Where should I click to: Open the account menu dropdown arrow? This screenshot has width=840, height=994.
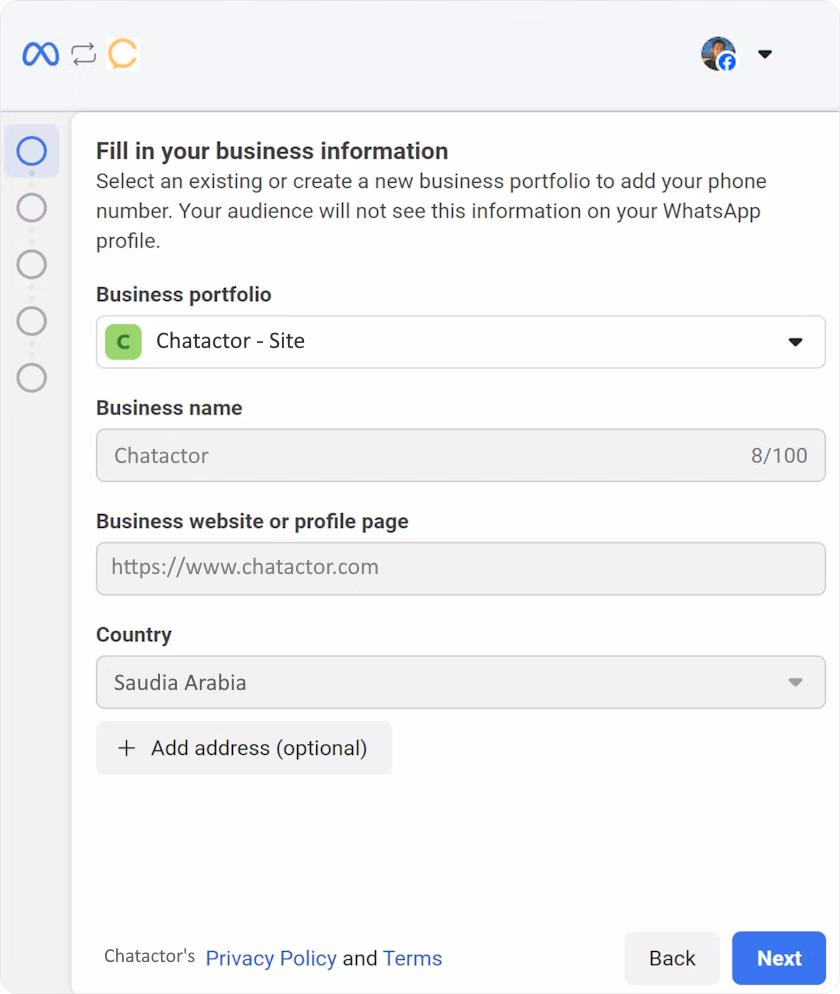pos(765,54)
